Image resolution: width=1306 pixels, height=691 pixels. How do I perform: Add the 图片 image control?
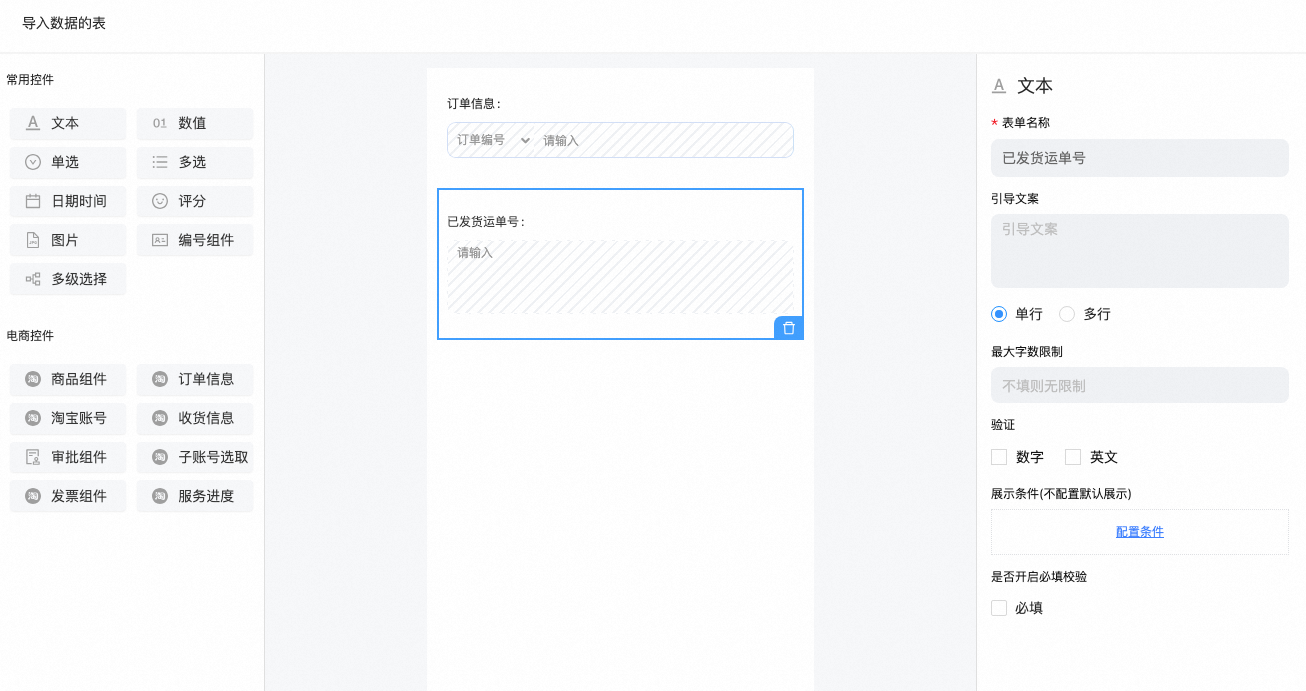click(68, 240)
